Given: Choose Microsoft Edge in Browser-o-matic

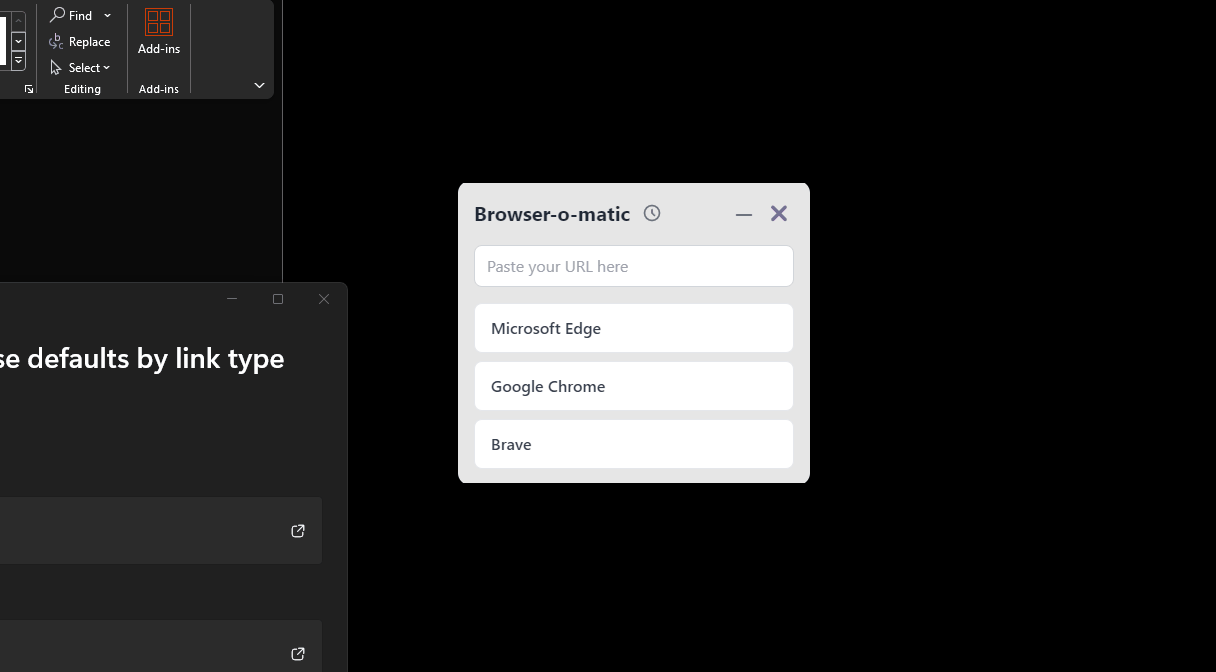Looking at the screenshot, I should (x=634, y=328).
